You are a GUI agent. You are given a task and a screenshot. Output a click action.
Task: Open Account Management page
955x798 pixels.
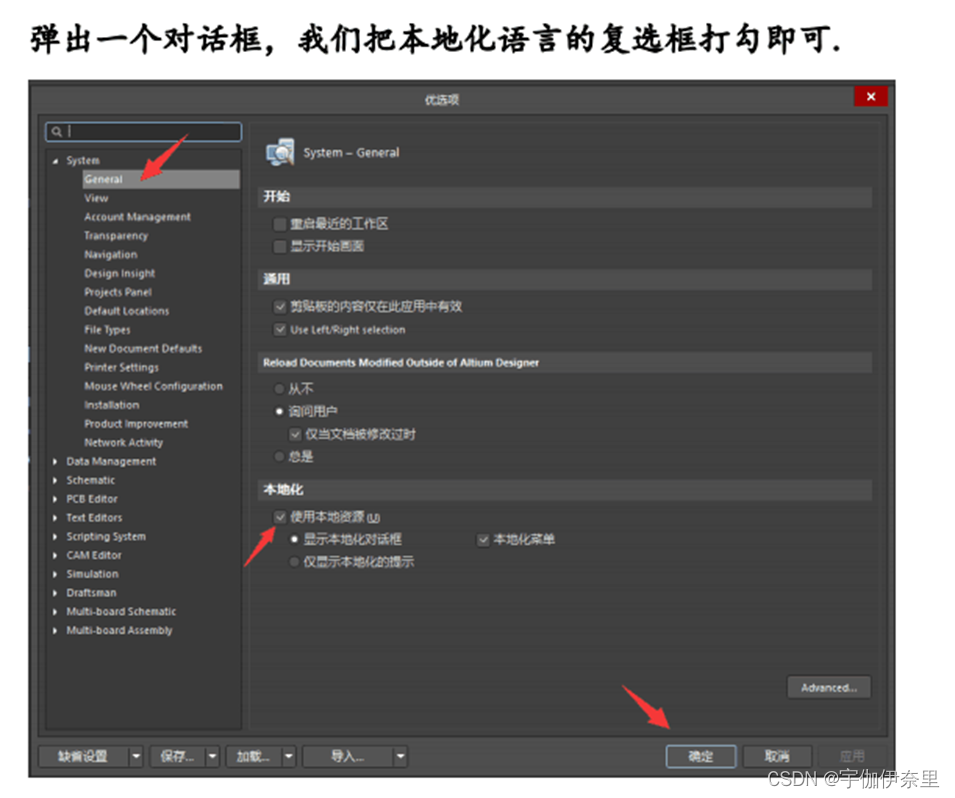tap(138, 217)
